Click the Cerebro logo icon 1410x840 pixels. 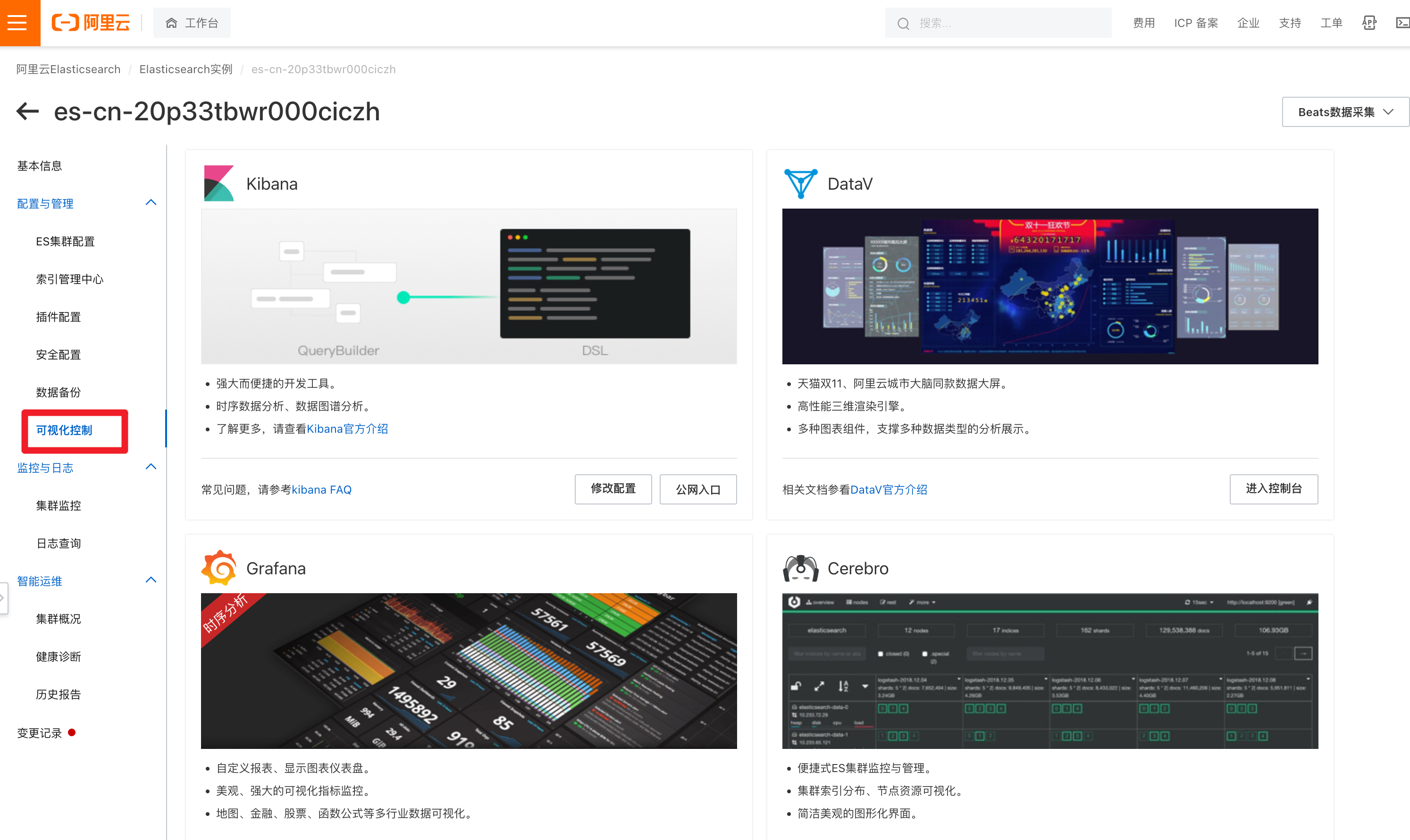coord(800,568)
